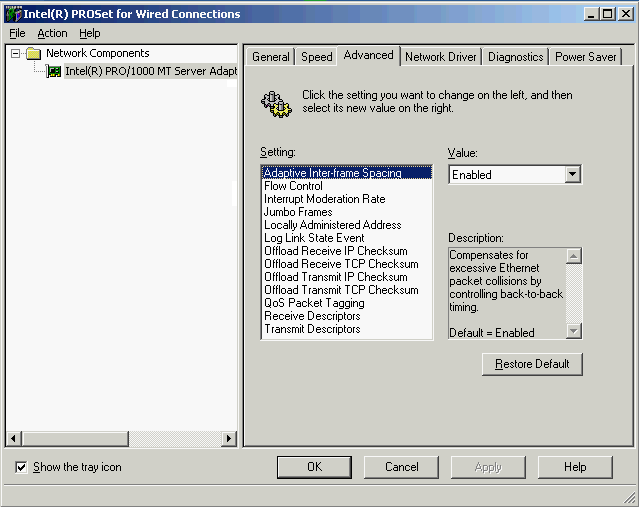Click the Help button at bottom
Screen dimensions: 639x507
pyautogui.click(x=575, y=467)
